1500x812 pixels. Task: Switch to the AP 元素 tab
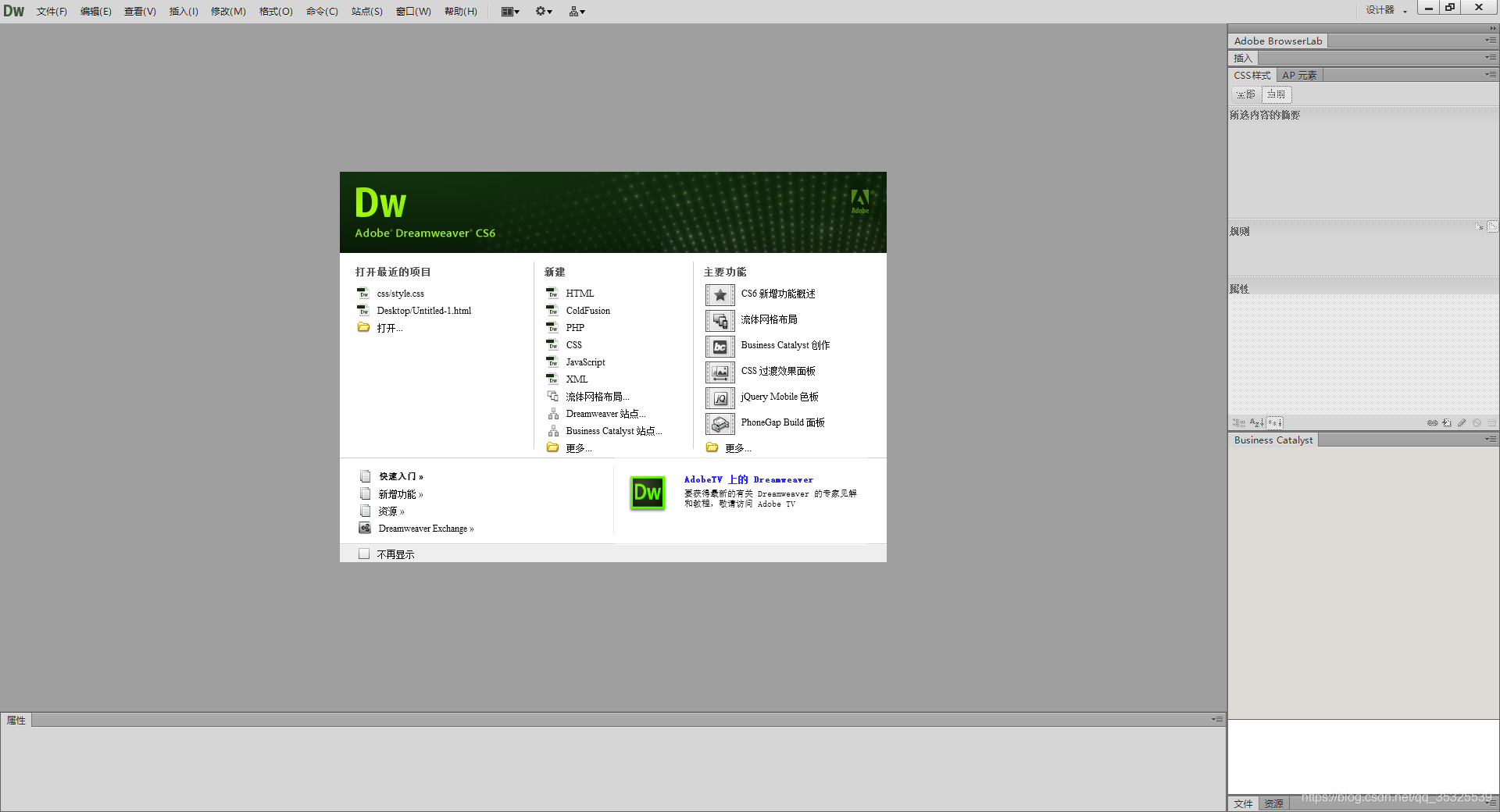click(1299, 75)
